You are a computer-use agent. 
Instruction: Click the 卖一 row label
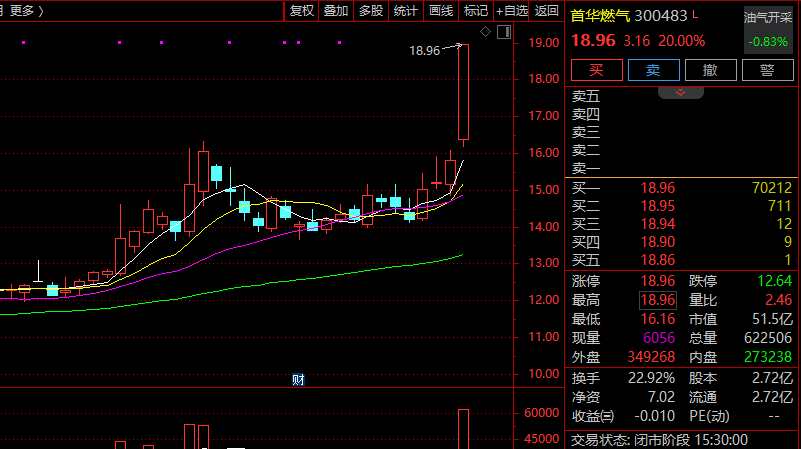point(585,168)
